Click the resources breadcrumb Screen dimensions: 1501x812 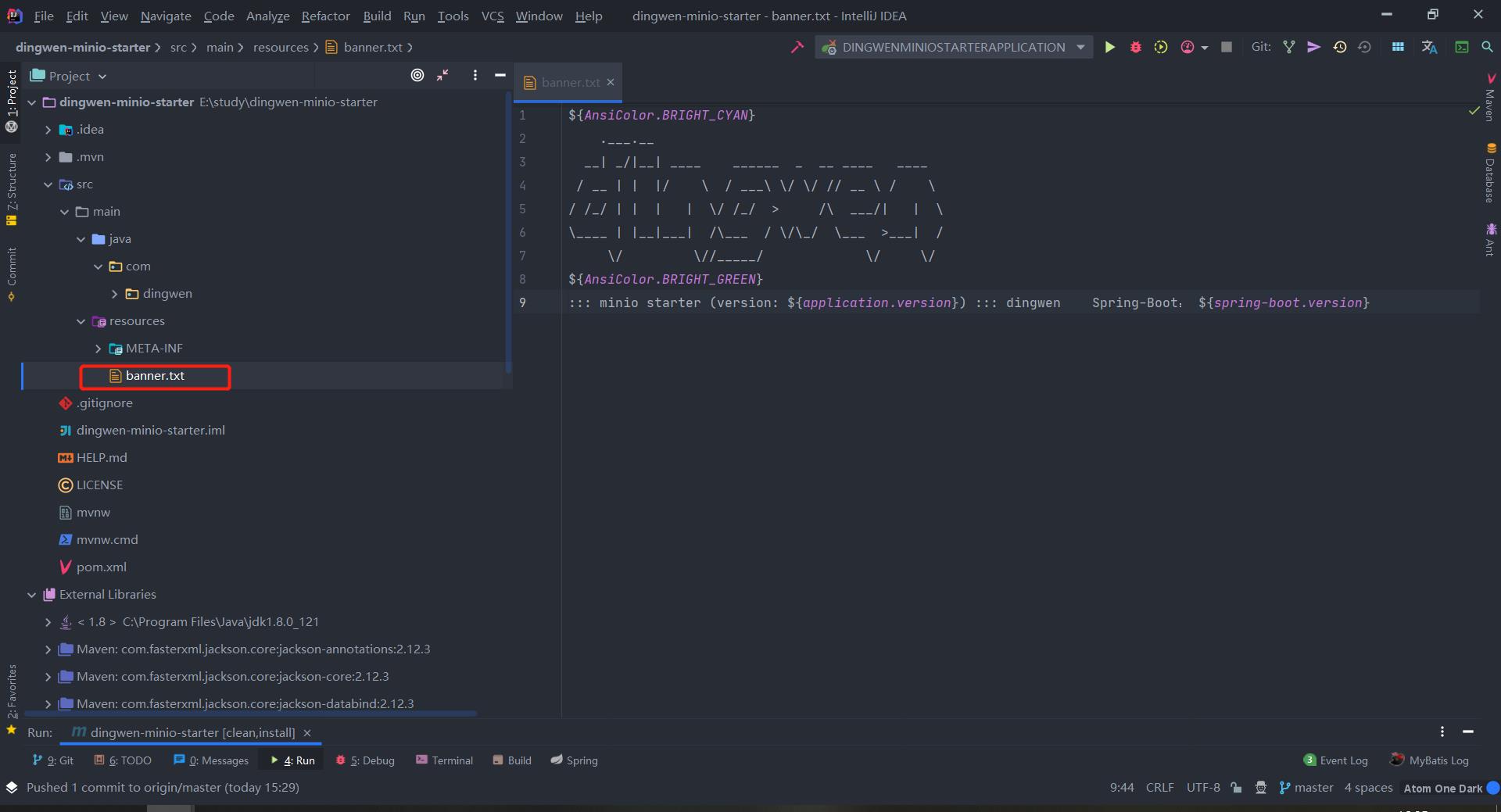click(281, 47)
